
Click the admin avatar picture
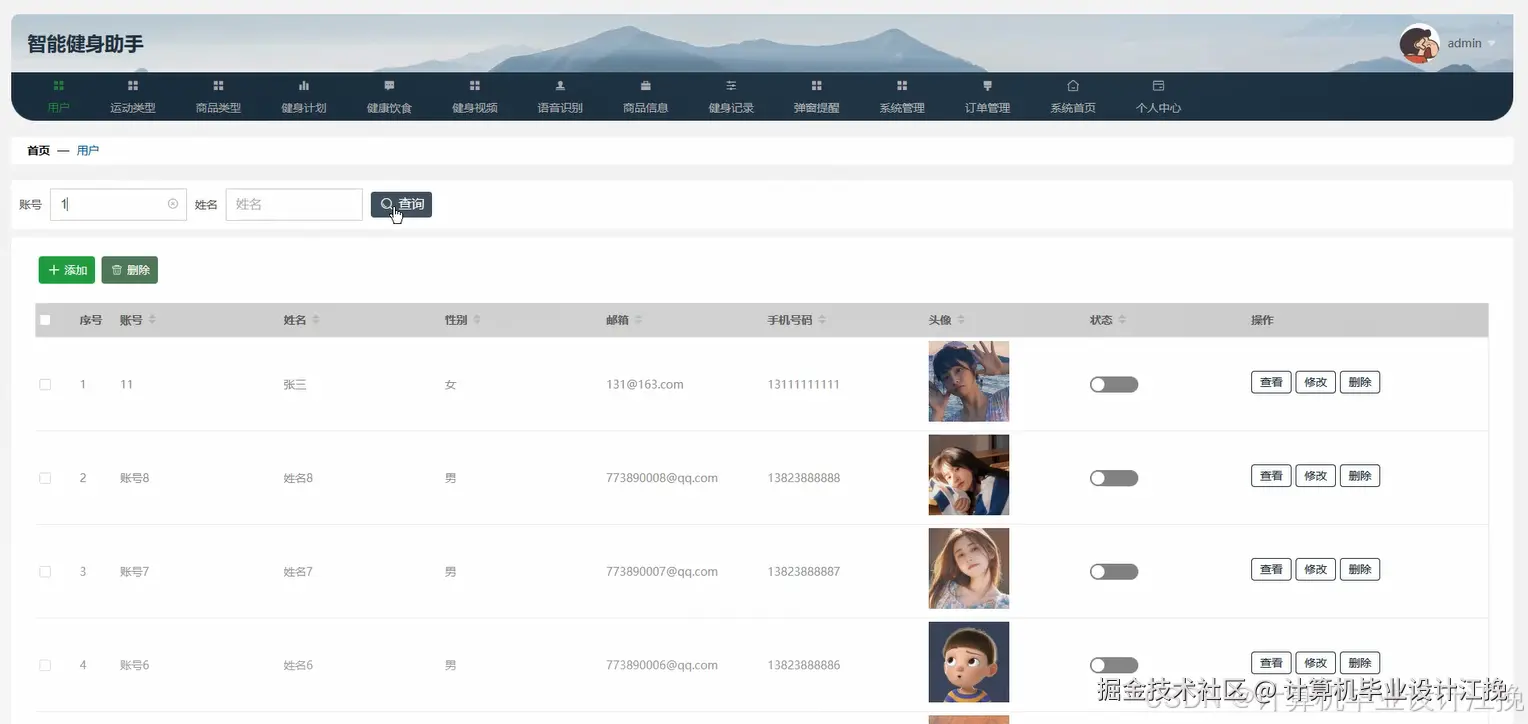(x=1419, y=44)
